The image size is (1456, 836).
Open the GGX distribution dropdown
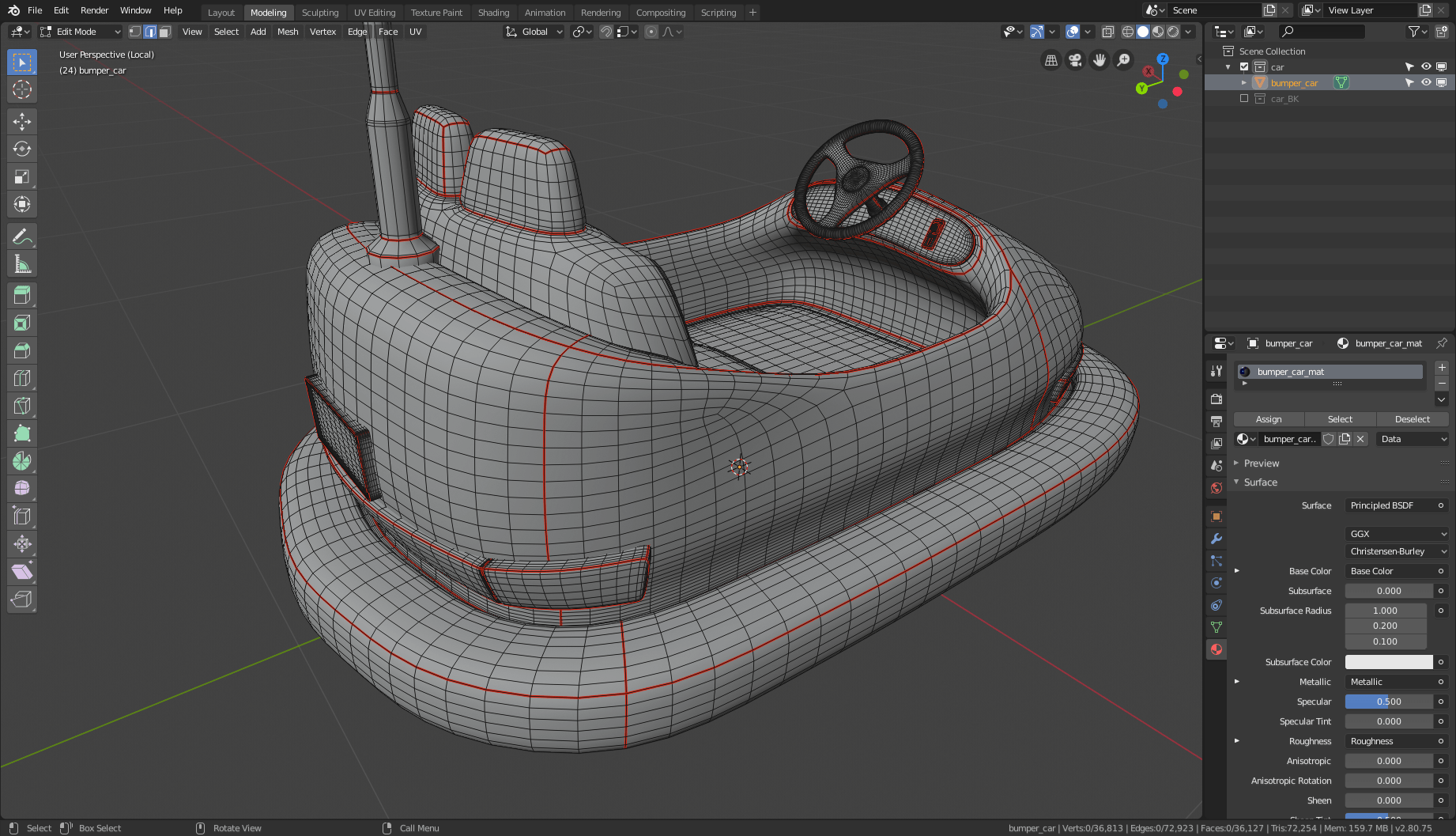tap(1398, 534)
